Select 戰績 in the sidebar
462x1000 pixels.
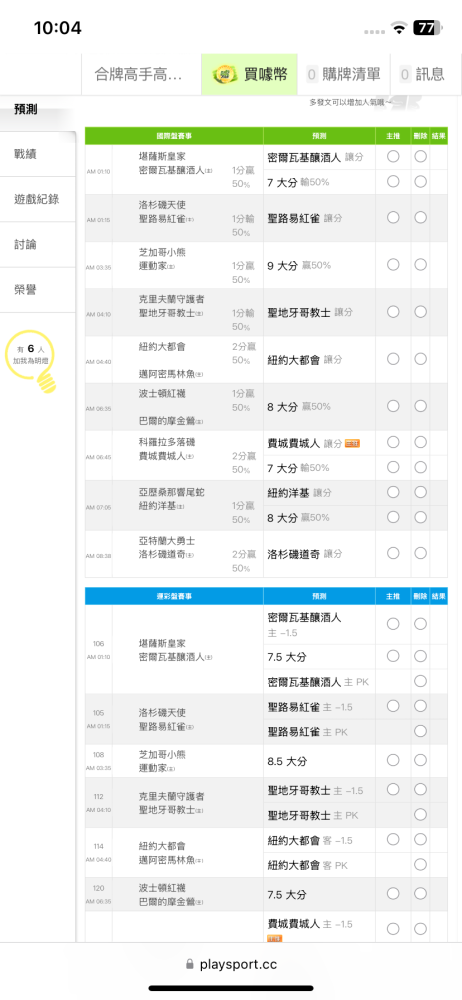[37, 154]
